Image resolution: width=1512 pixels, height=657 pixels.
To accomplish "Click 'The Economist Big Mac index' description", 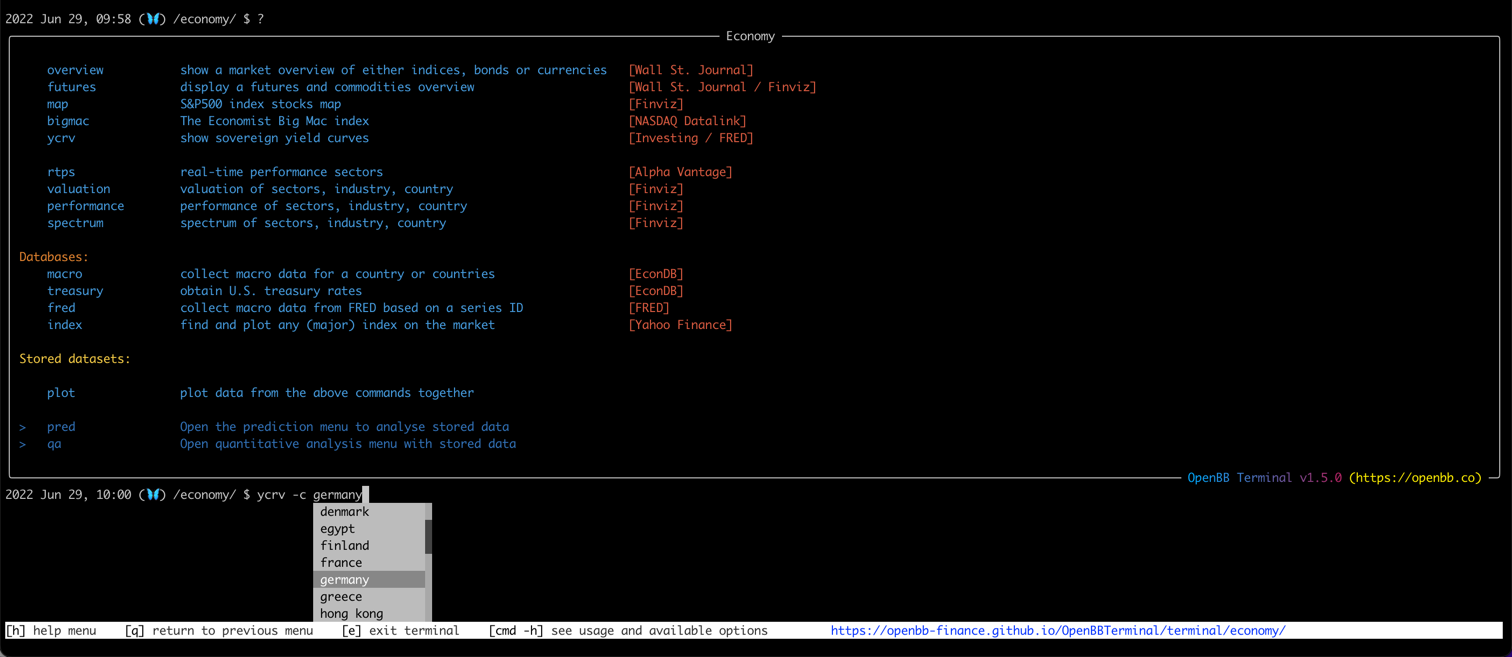I will 274,121.
